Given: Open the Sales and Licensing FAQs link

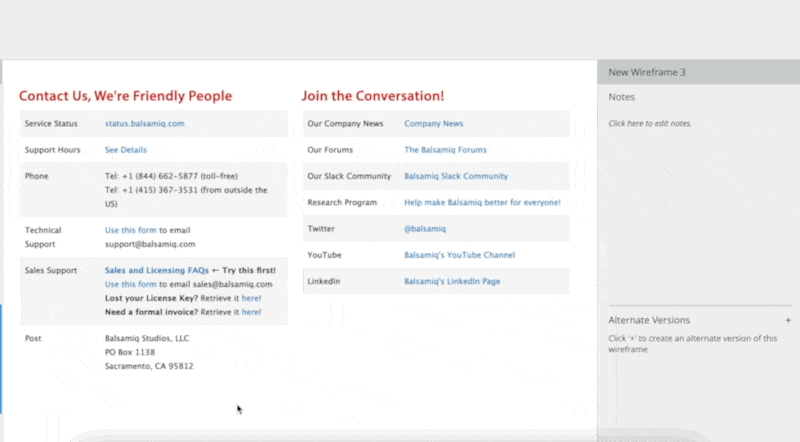Looking at the screenshot, I should pyautogui.click(x=157, y=270).
